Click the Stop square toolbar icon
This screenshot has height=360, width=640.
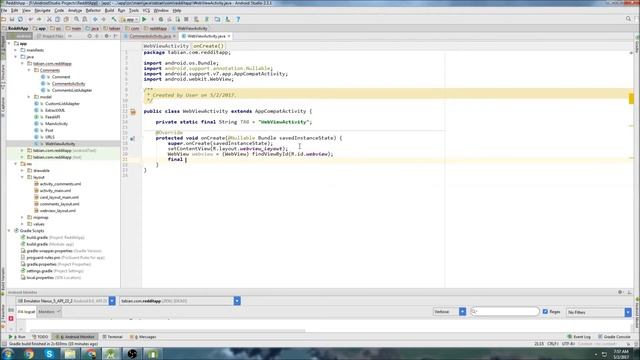[x=187, y=19]
